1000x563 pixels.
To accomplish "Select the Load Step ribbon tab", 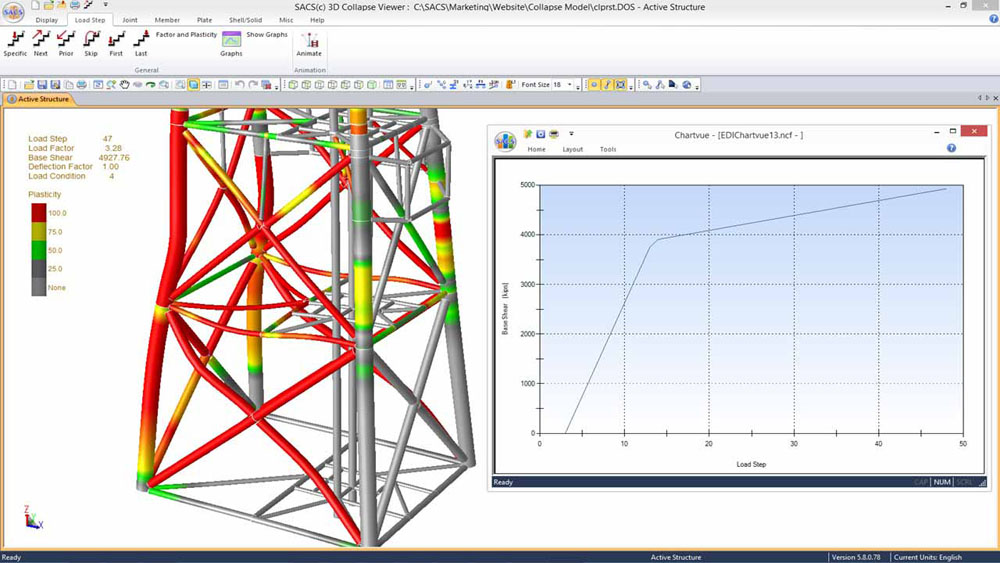I will click(x=90, y=20).
